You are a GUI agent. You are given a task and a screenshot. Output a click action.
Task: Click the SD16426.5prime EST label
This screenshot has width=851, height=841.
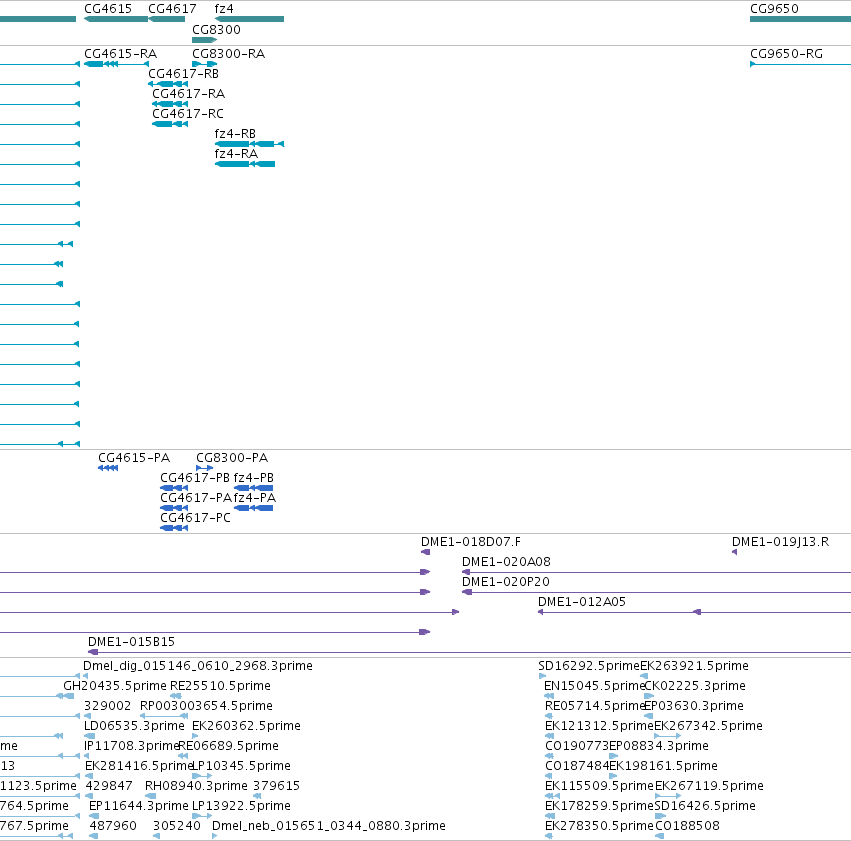coord(705,807)
